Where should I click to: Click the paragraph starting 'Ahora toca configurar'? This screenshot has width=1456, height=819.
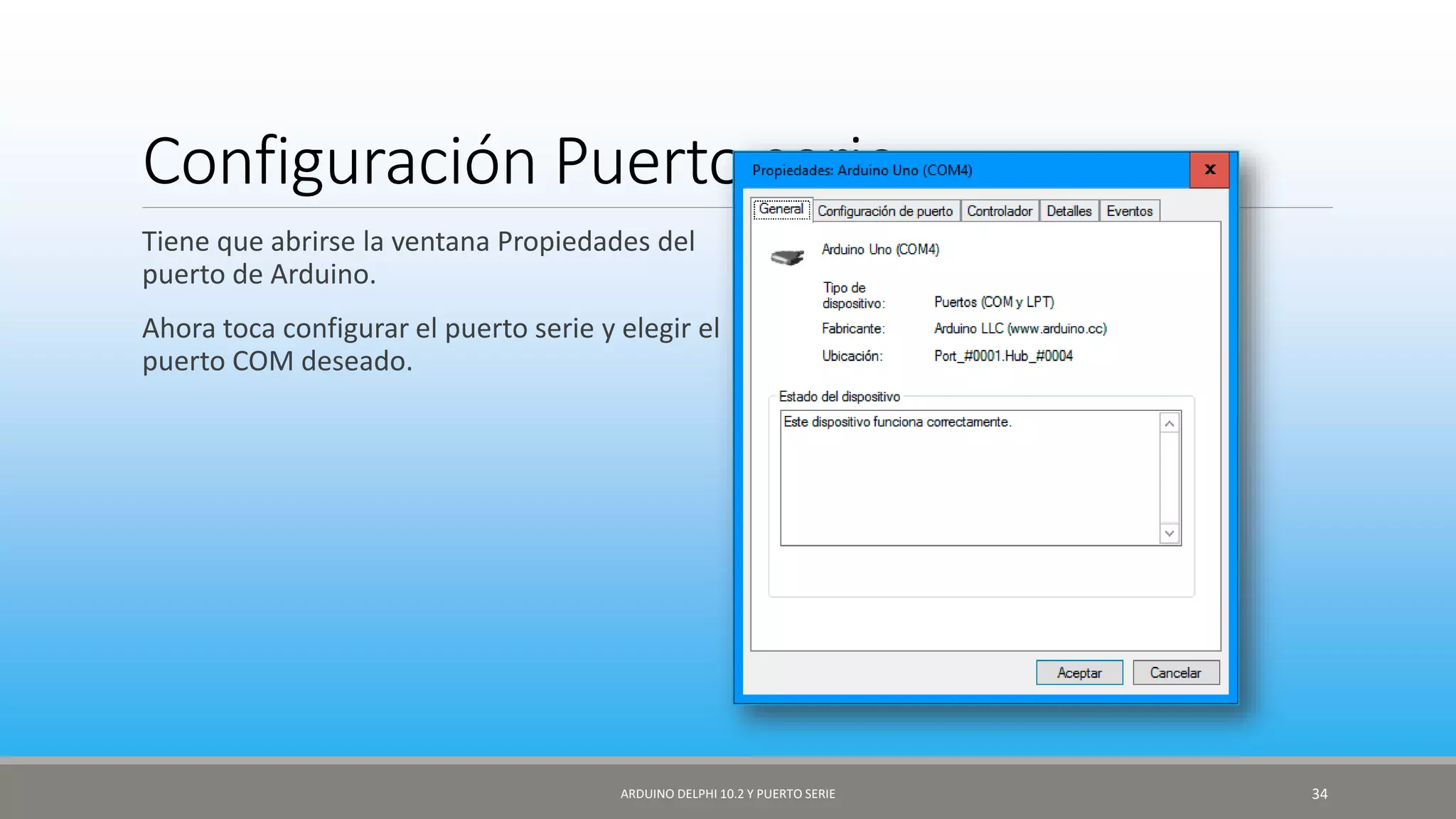[x=431, y=345]
